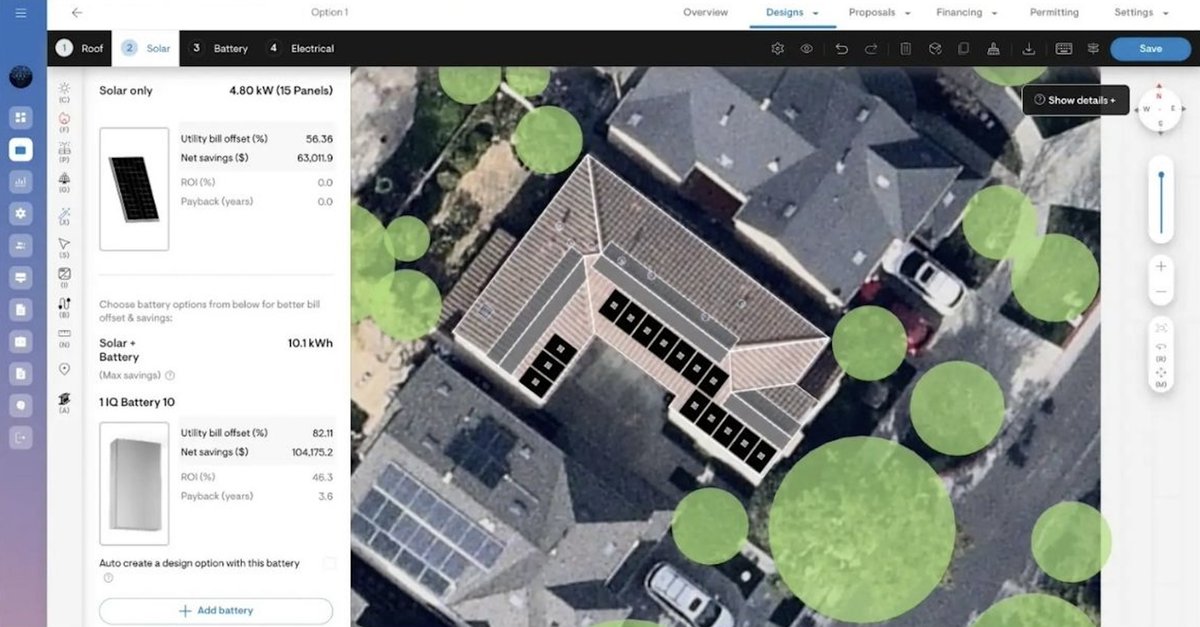Expand Show details panel

[x=1075, y=100]
